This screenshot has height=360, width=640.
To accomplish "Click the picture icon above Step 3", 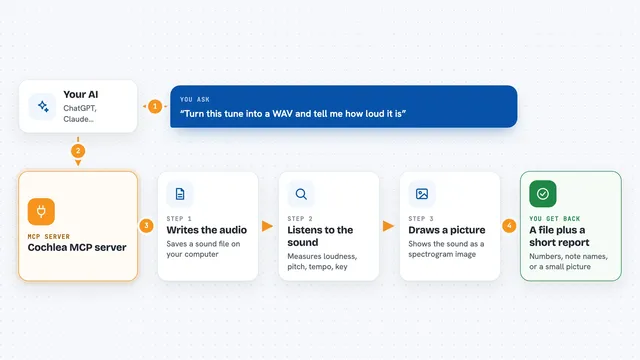I will (422, 194).
